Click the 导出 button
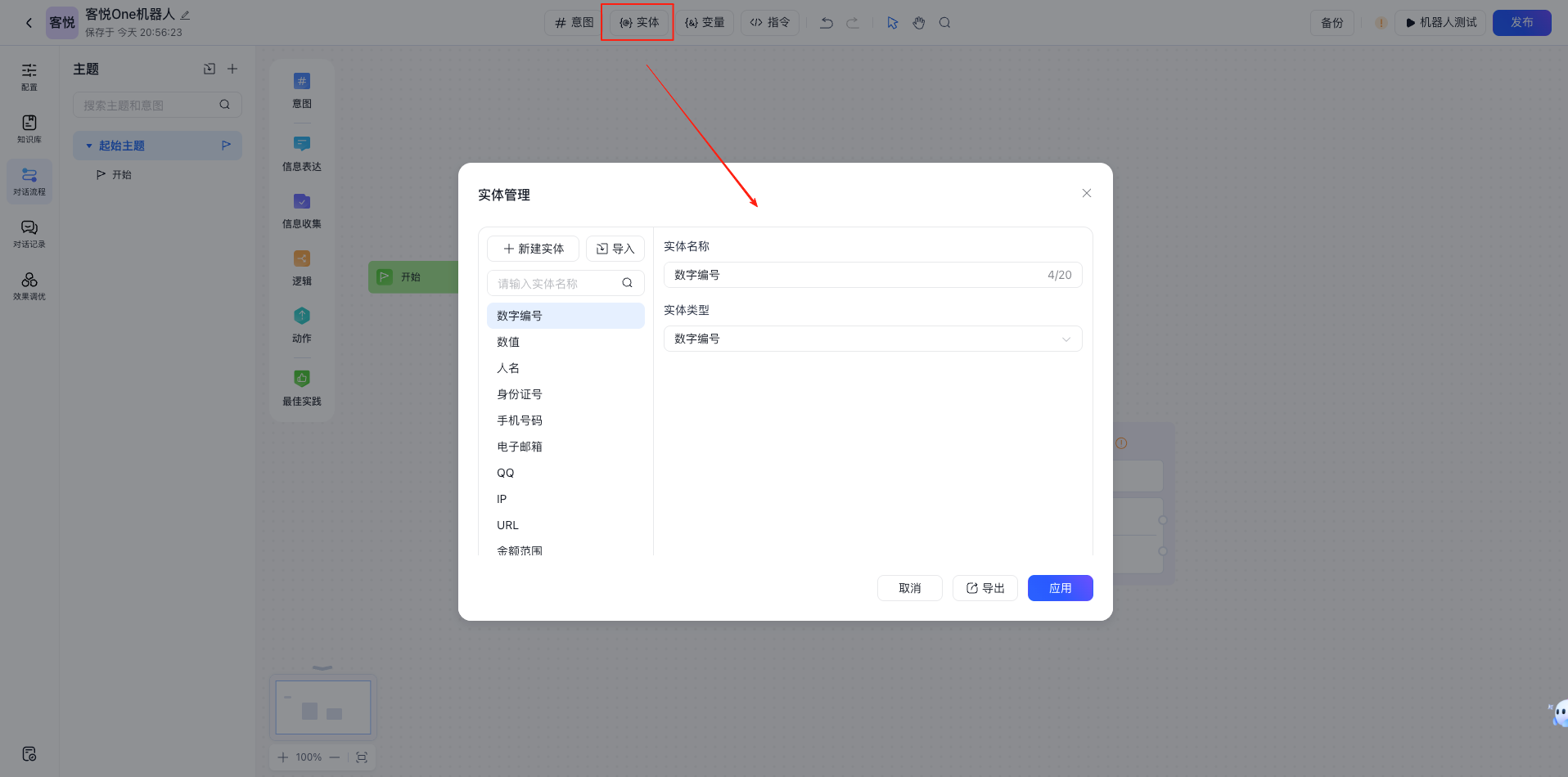The height and width of the screenshot is (777, 1568). 985,588
